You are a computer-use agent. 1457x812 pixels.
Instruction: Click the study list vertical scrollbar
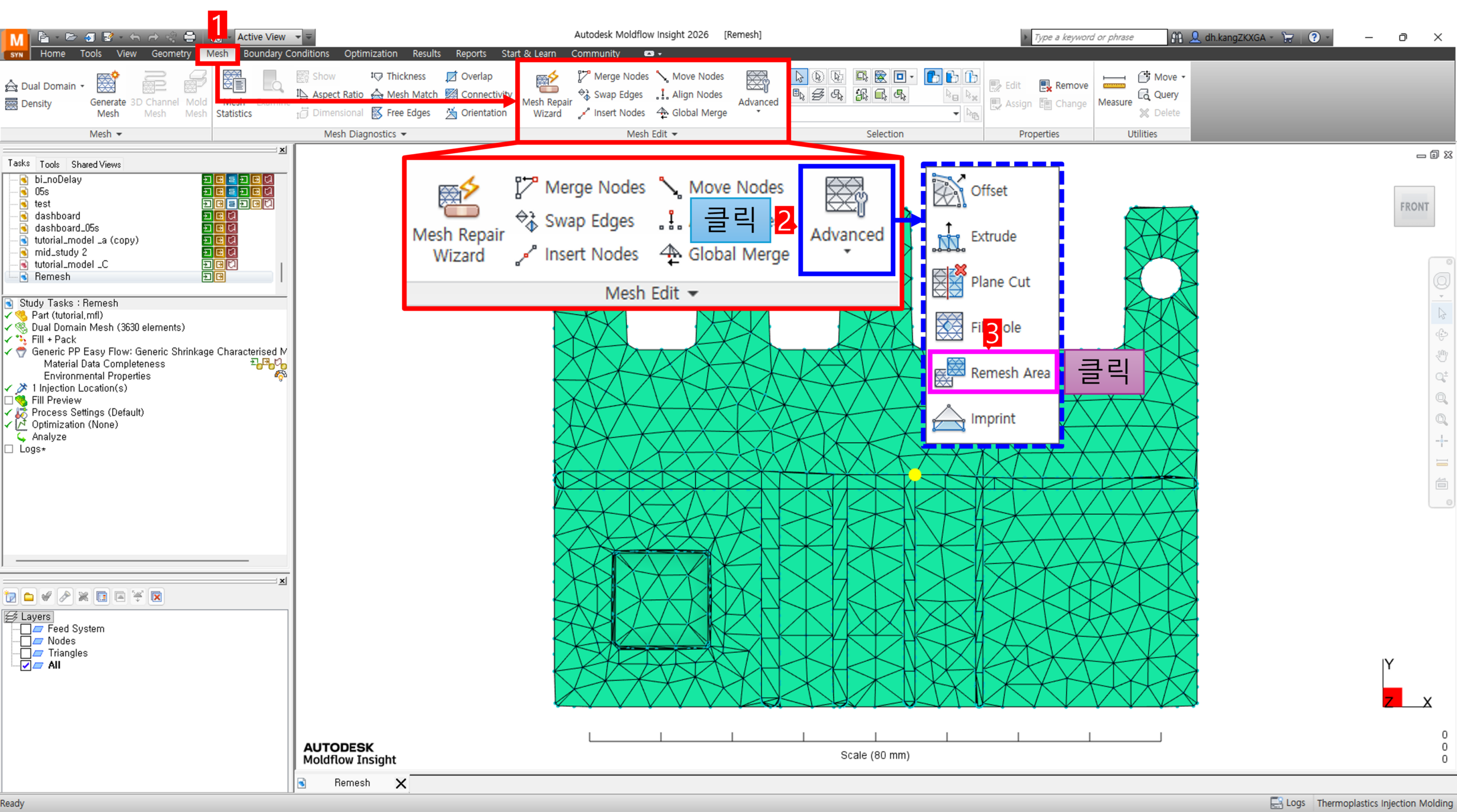click(x=281, y=272)
